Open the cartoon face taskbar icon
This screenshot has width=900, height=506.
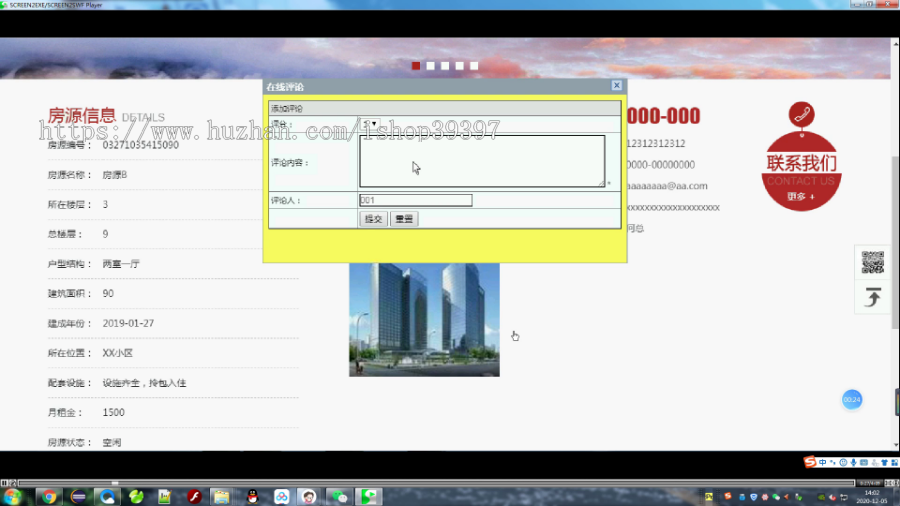pyautogui.click(x=309, y=497)
